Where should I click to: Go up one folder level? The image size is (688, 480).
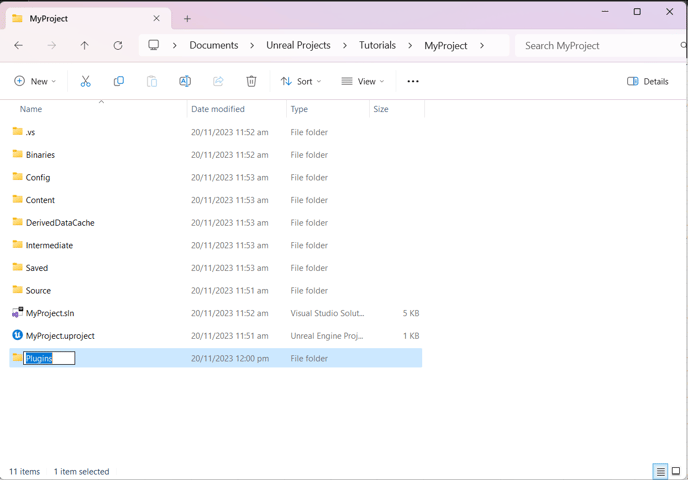pos(85,45)
